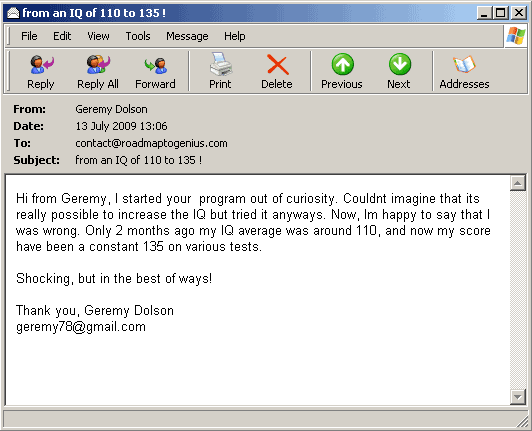Go to the Next message
This screenshot has height=431, width=532.
click(399, 71)
